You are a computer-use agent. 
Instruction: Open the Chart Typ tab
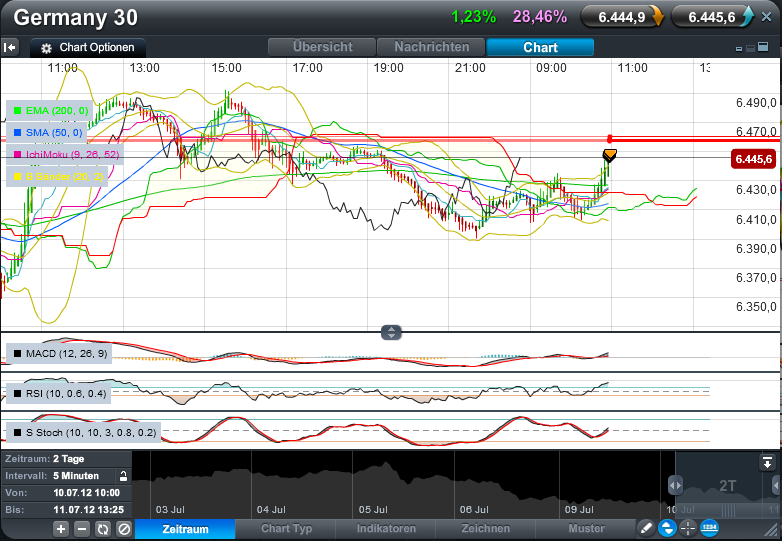click(x=286, y=529)
